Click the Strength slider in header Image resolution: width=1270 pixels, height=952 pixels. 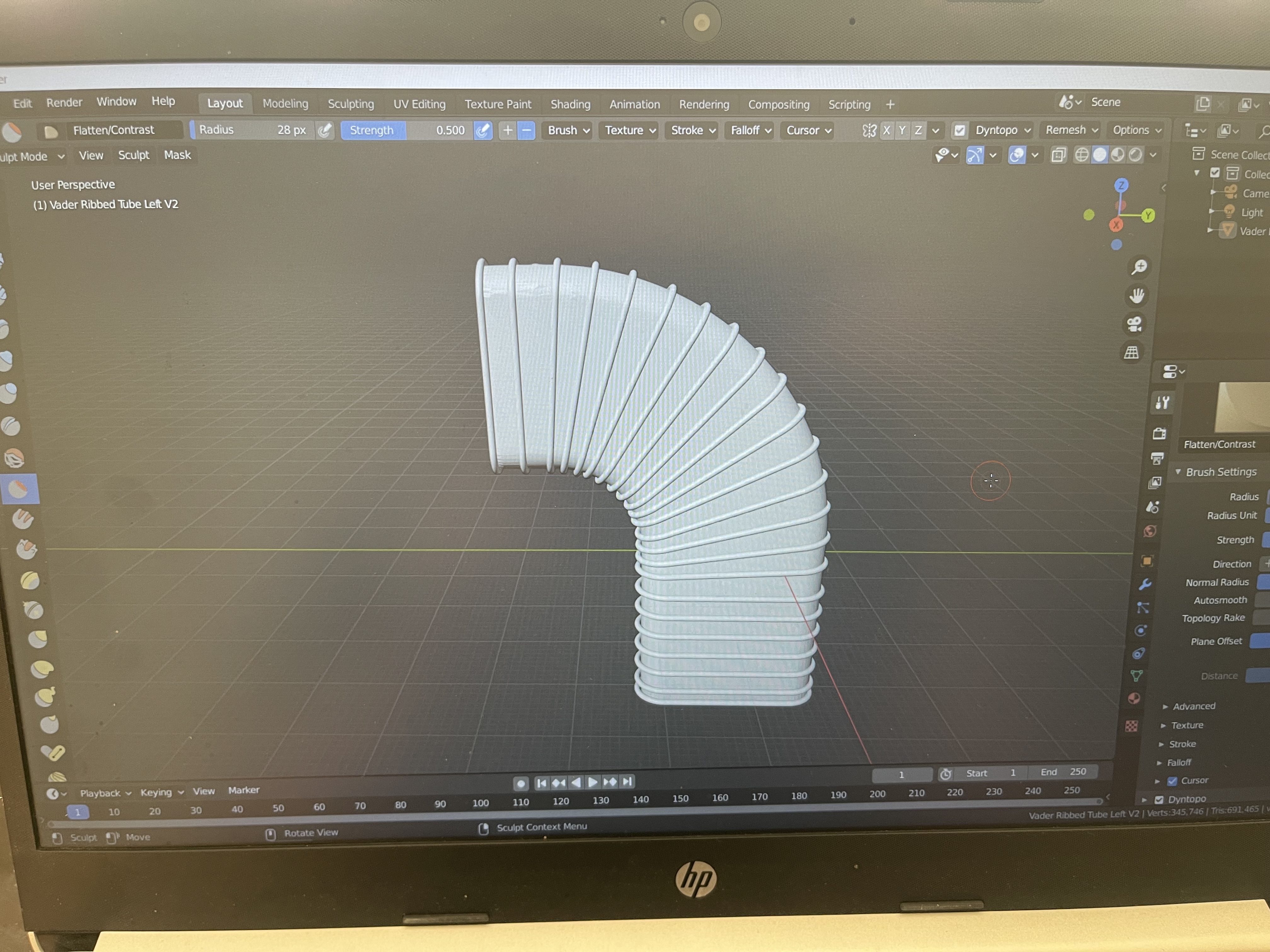(x=407, y=130)
